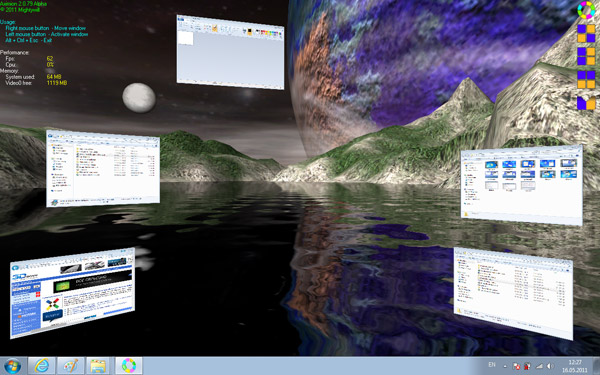
Task: Click the rainbow ring Aemon logo icon
Action: point(586,10)
